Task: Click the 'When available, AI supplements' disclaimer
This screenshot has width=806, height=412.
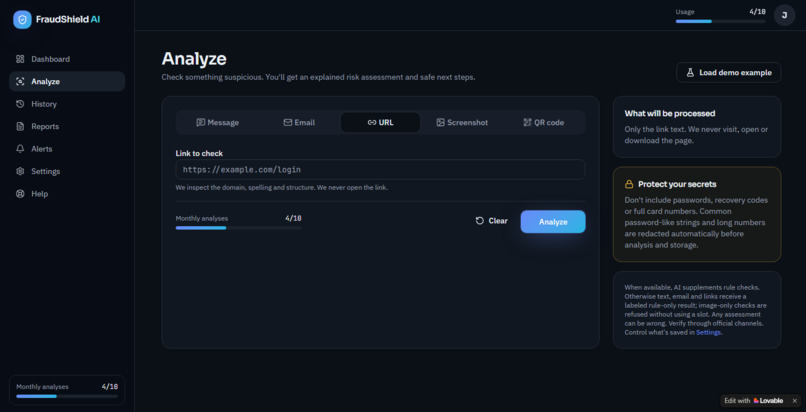Action: click(693, 310)
